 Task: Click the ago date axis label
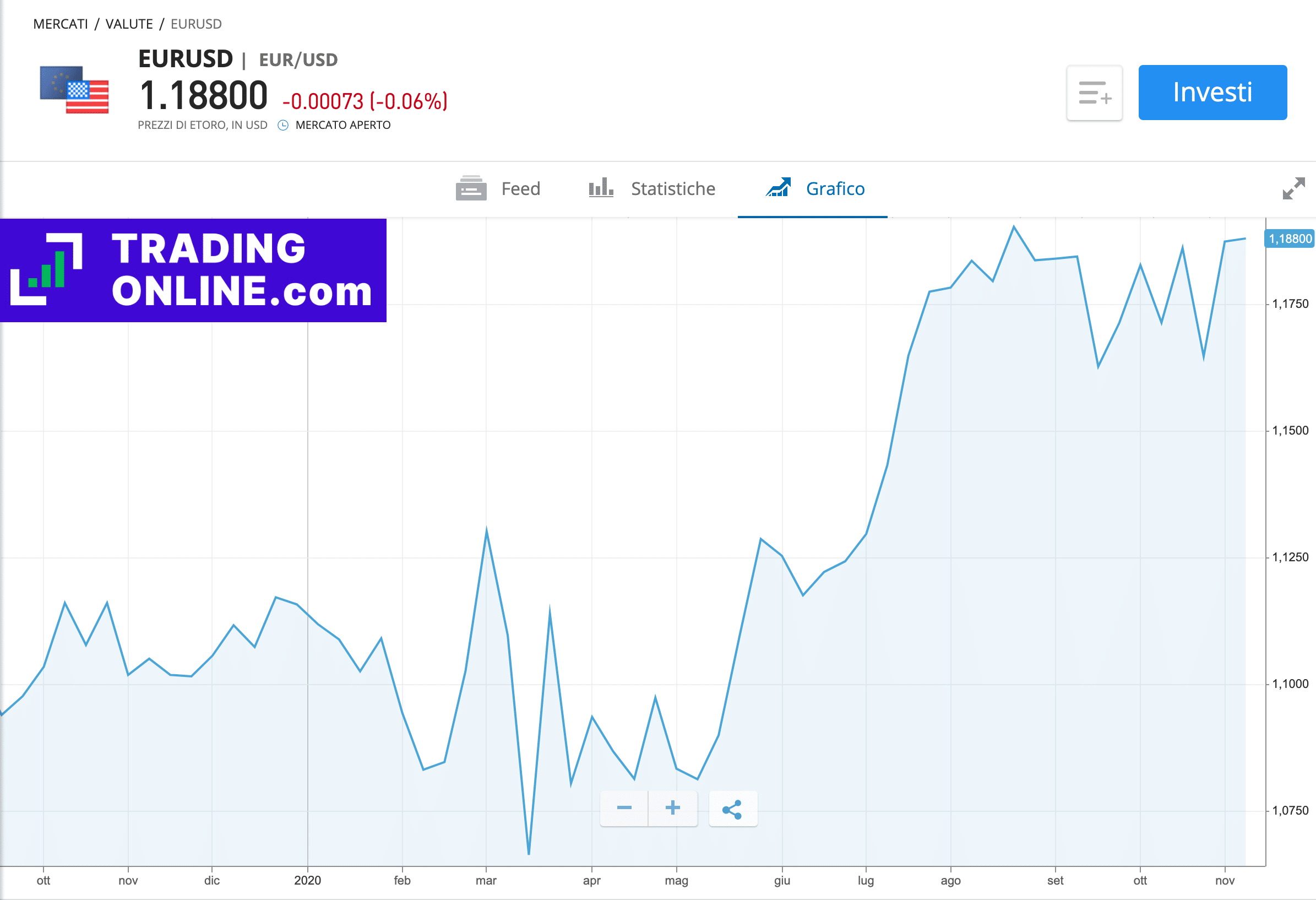coord(951,881)
